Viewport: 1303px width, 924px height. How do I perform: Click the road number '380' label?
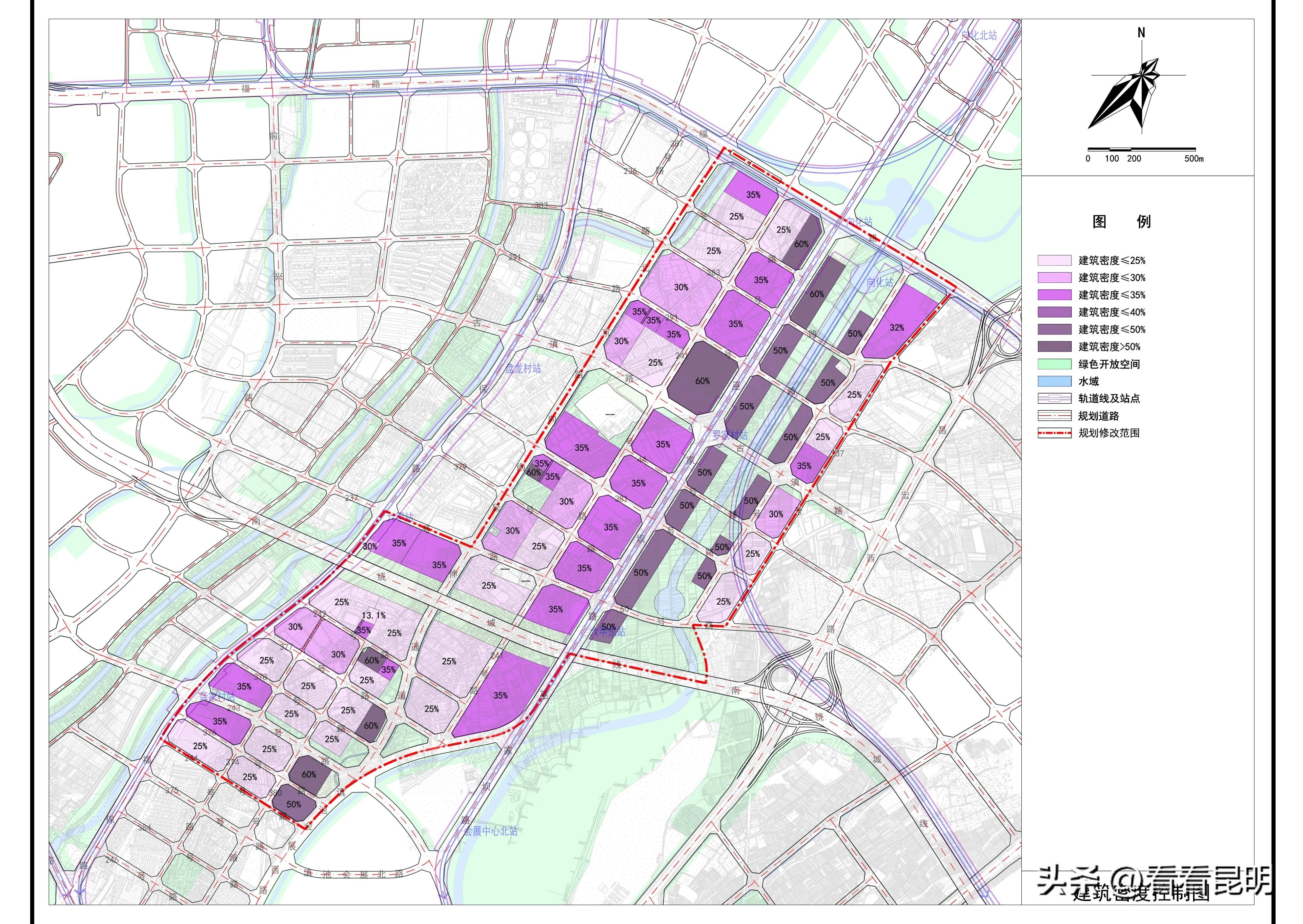tap(275, 792)
